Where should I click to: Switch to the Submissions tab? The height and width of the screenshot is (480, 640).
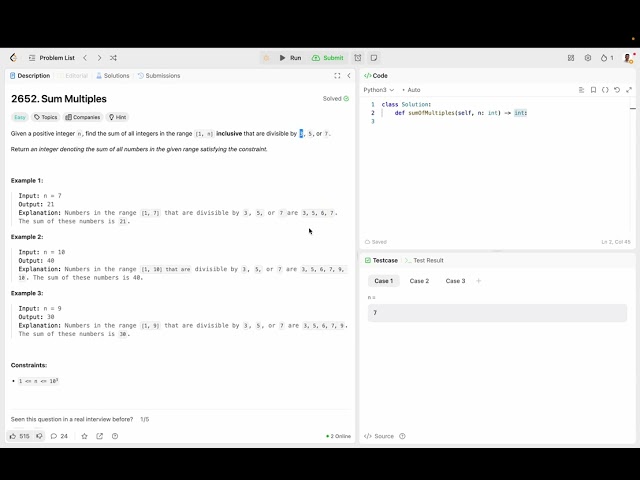(159, 76)
